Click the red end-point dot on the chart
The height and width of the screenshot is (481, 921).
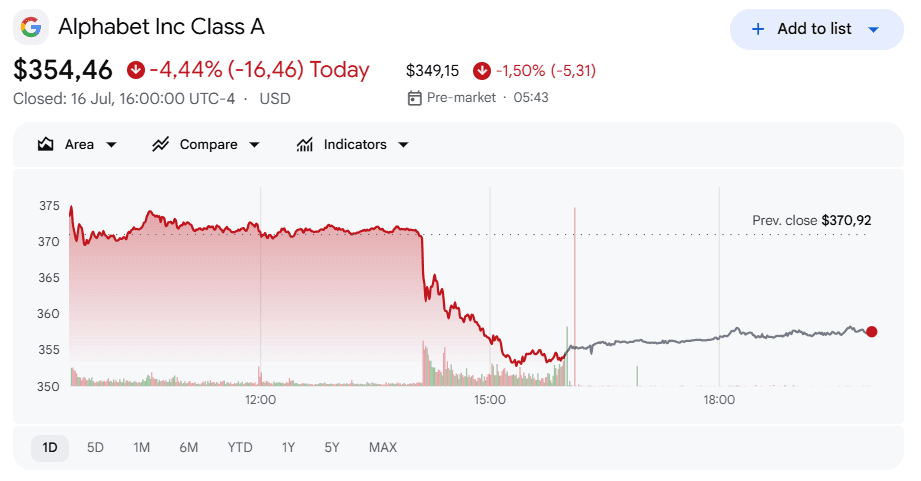[x=872, y=332]
